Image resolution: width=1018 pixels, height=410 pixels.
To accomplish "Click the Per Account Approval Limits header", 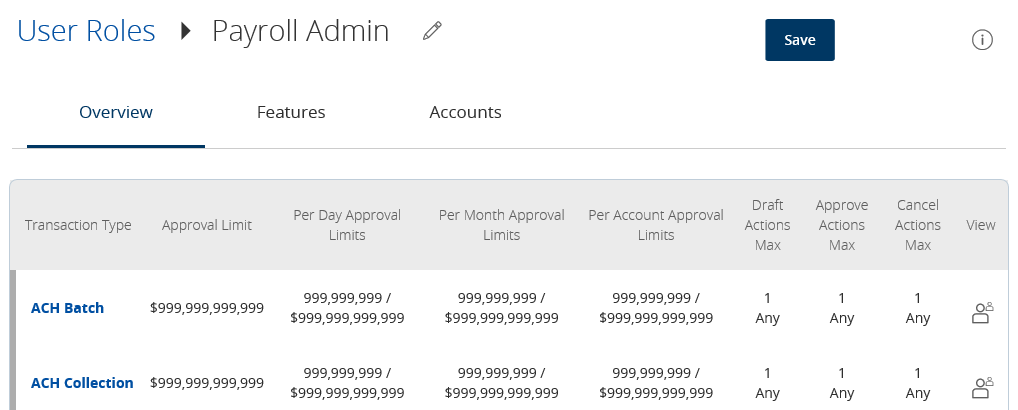I will [656, 225].
